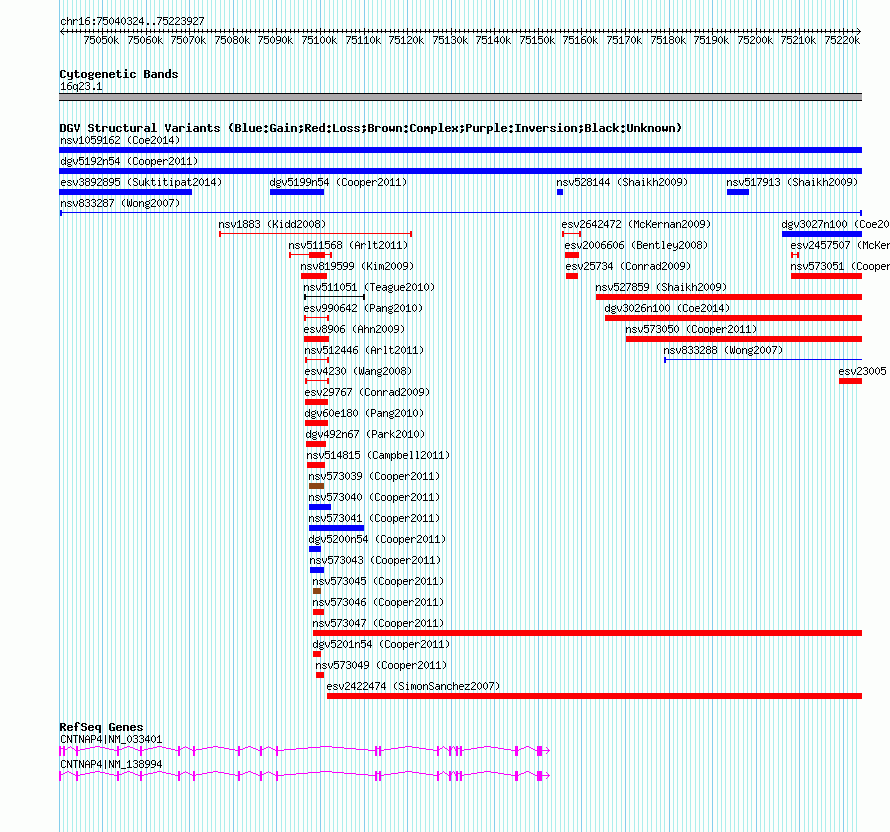The height and width of the screenshot is (832, 890).
Task: Click dgv3027n100 variant label
Action: click(835, 224)
